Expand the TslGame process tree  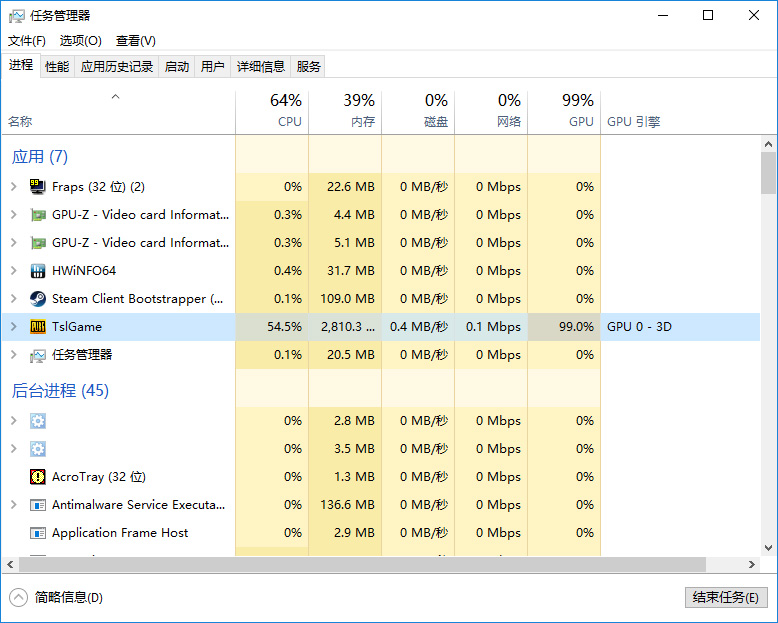[x=13, y=327]
